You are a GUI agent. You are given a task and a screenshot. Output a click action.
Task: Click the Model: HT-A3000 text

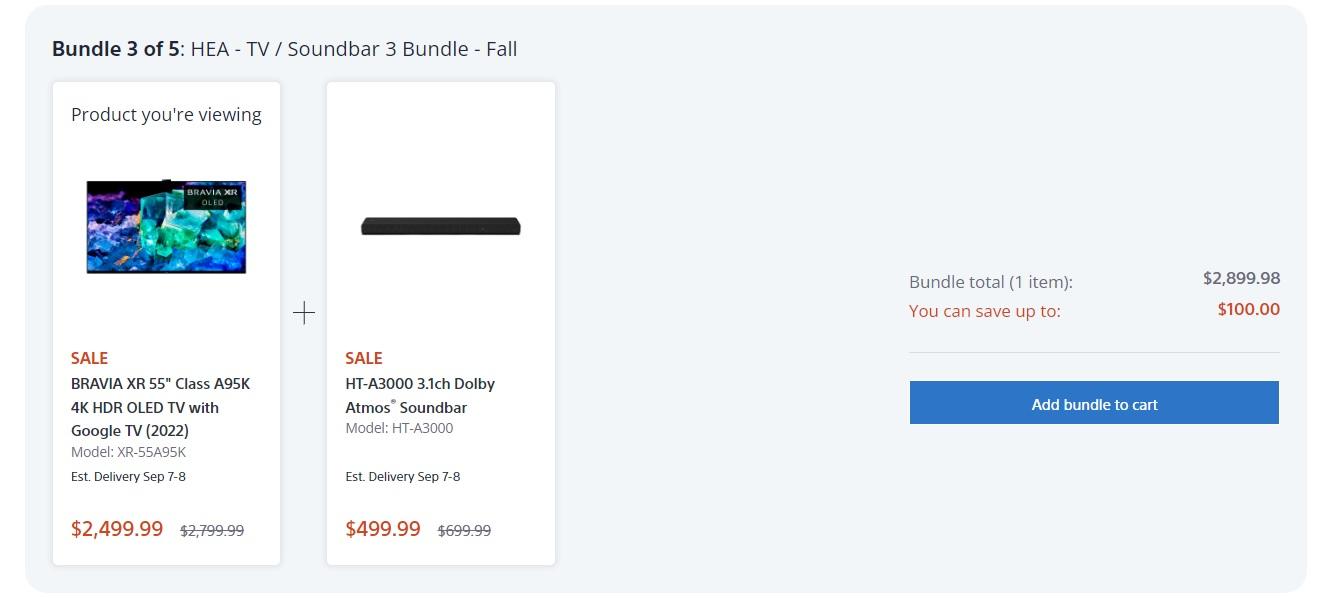point(399,428)
